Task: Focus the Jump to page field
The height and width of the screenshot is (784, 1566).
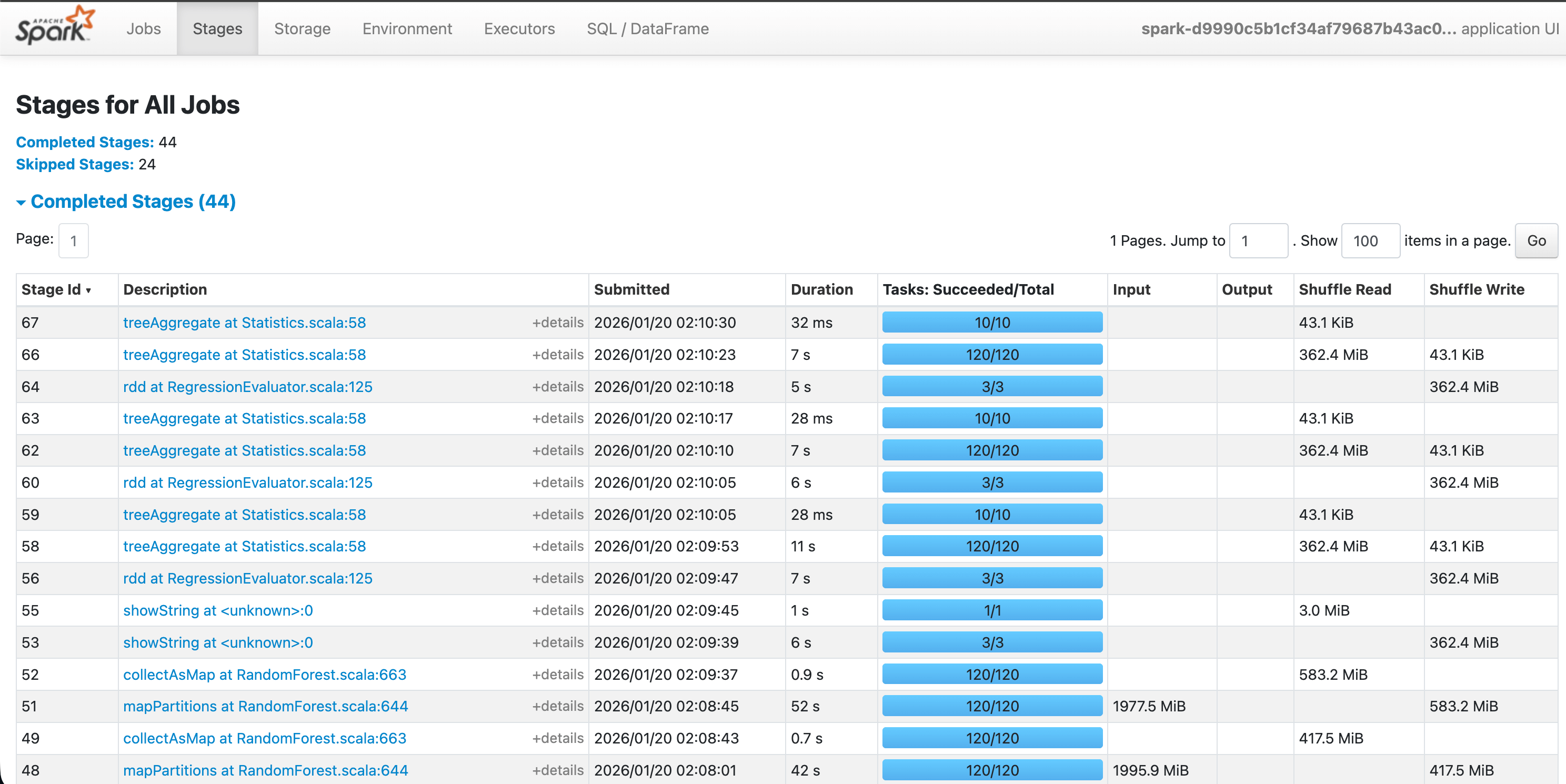Action: (1258, 240)
